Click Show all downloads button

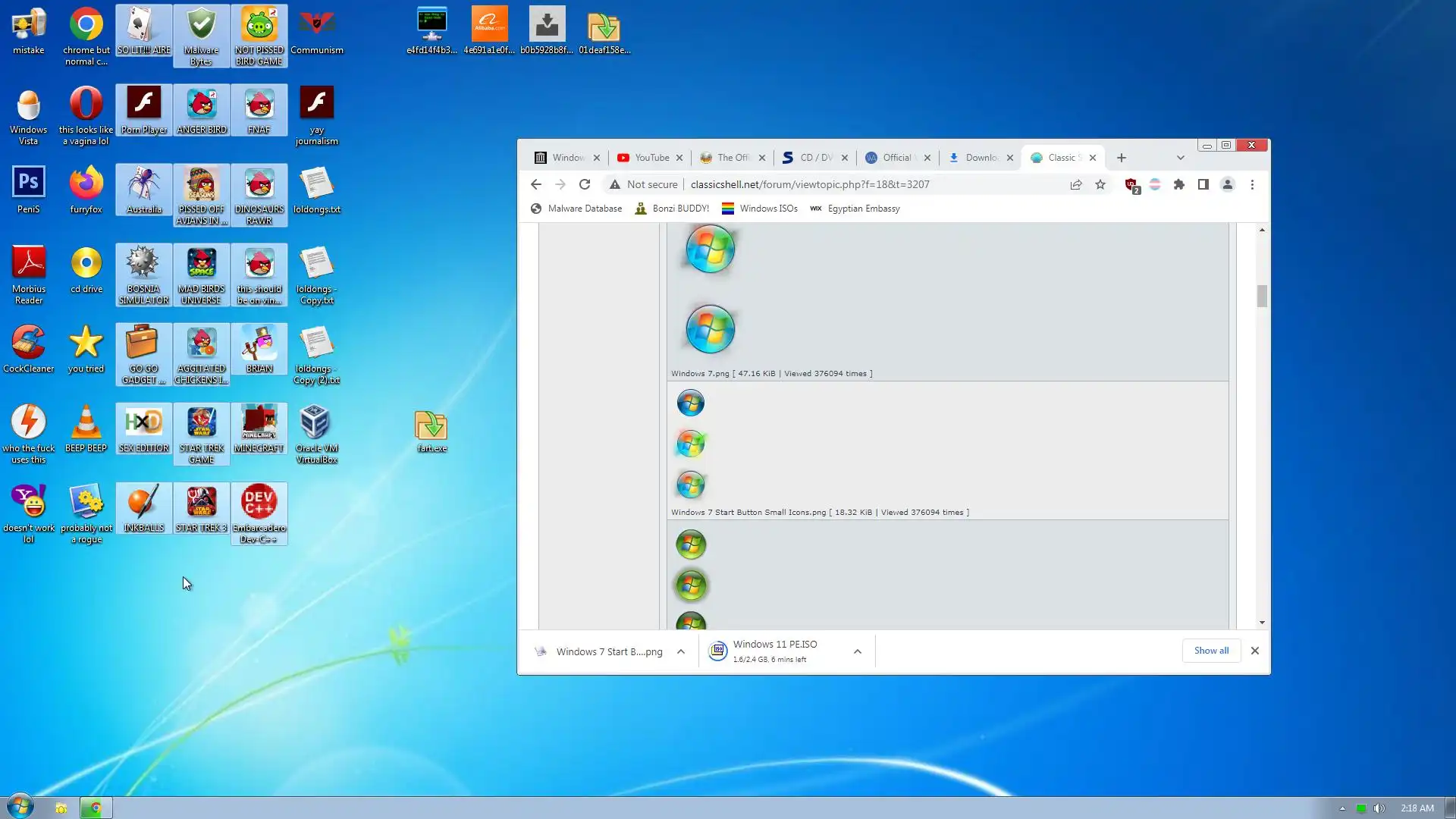tap(1211, 651)
